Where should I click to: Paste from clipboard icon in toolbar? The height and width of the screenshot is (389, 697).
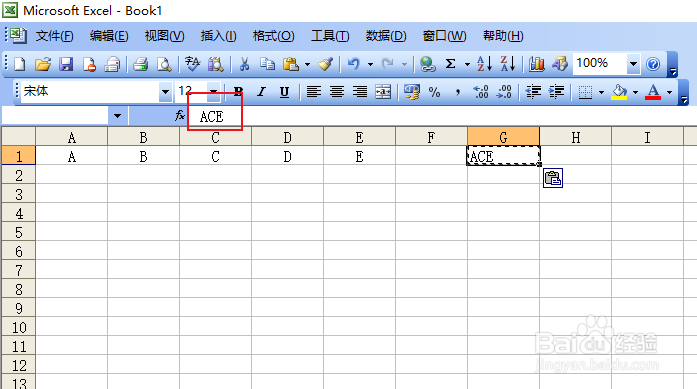click(x=290, y=64)
